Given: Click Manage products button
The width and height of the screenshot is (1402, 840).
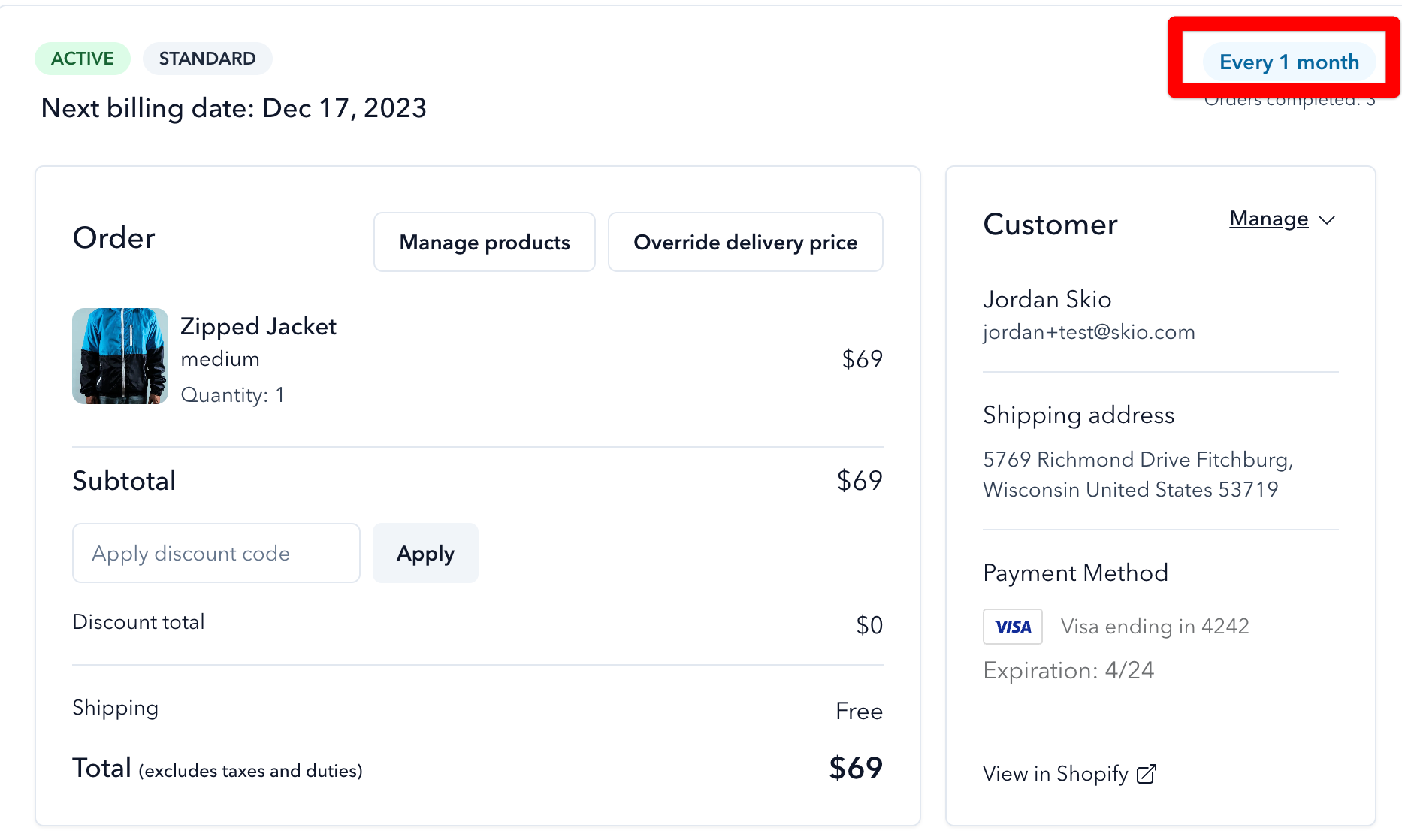Looking at the screenshot, I should click(485, 242).
